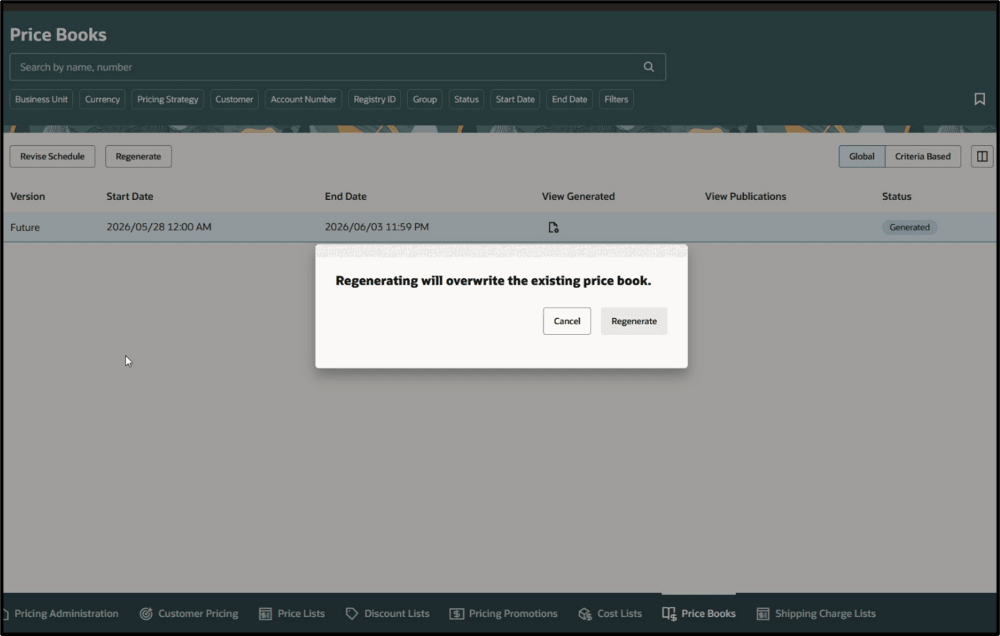Go to Pricing Promotions tab
Image resolution: width=1000 pixels, height=636 pixels.
point(513,614)
